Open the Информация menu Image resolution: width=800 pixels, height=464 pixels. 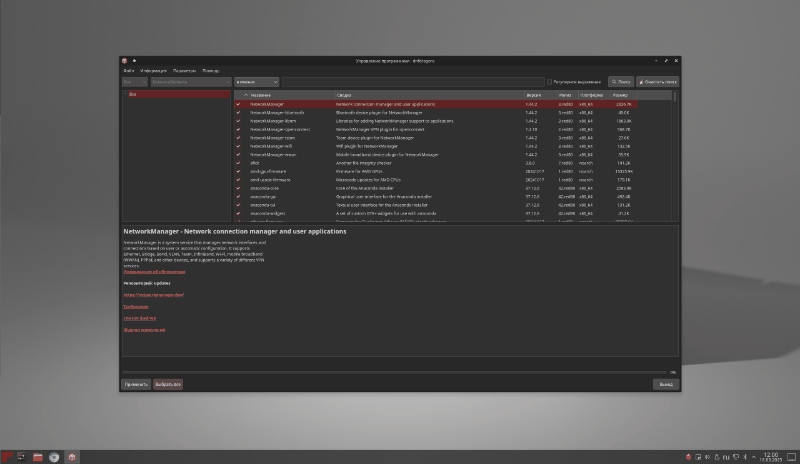click(x=153, y=70)
